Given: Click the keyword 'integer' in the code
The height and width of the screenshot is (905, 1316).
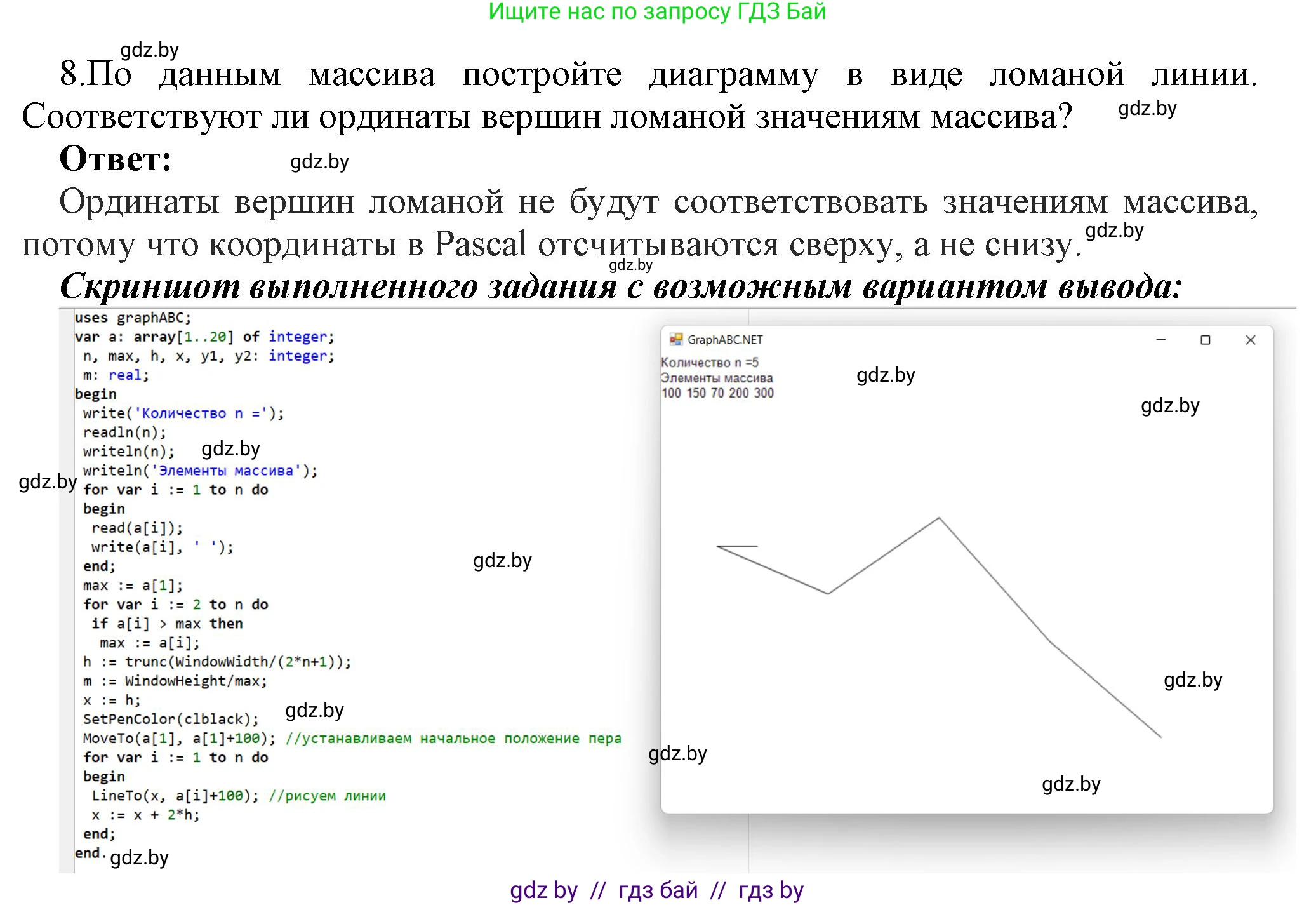Looking at the screenshot, I should point(300,336).
